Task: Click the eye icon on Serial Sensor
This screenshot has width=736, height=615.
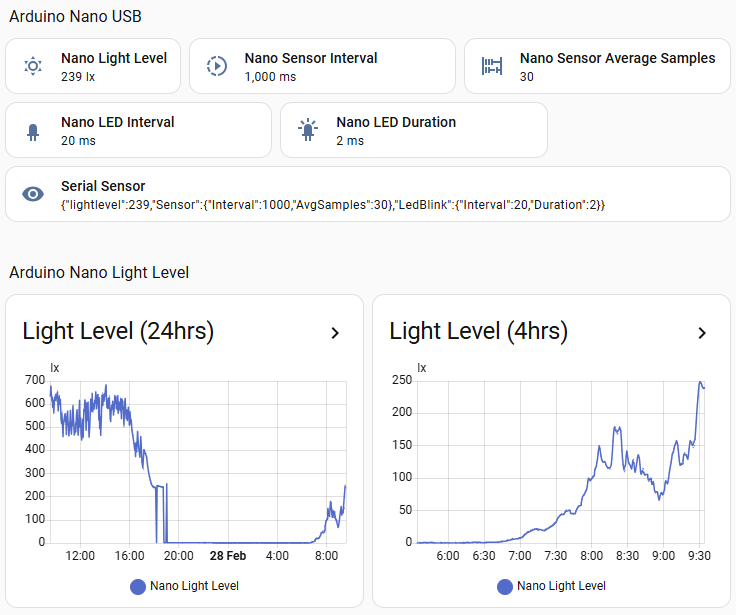Action: tap(33, 194)
